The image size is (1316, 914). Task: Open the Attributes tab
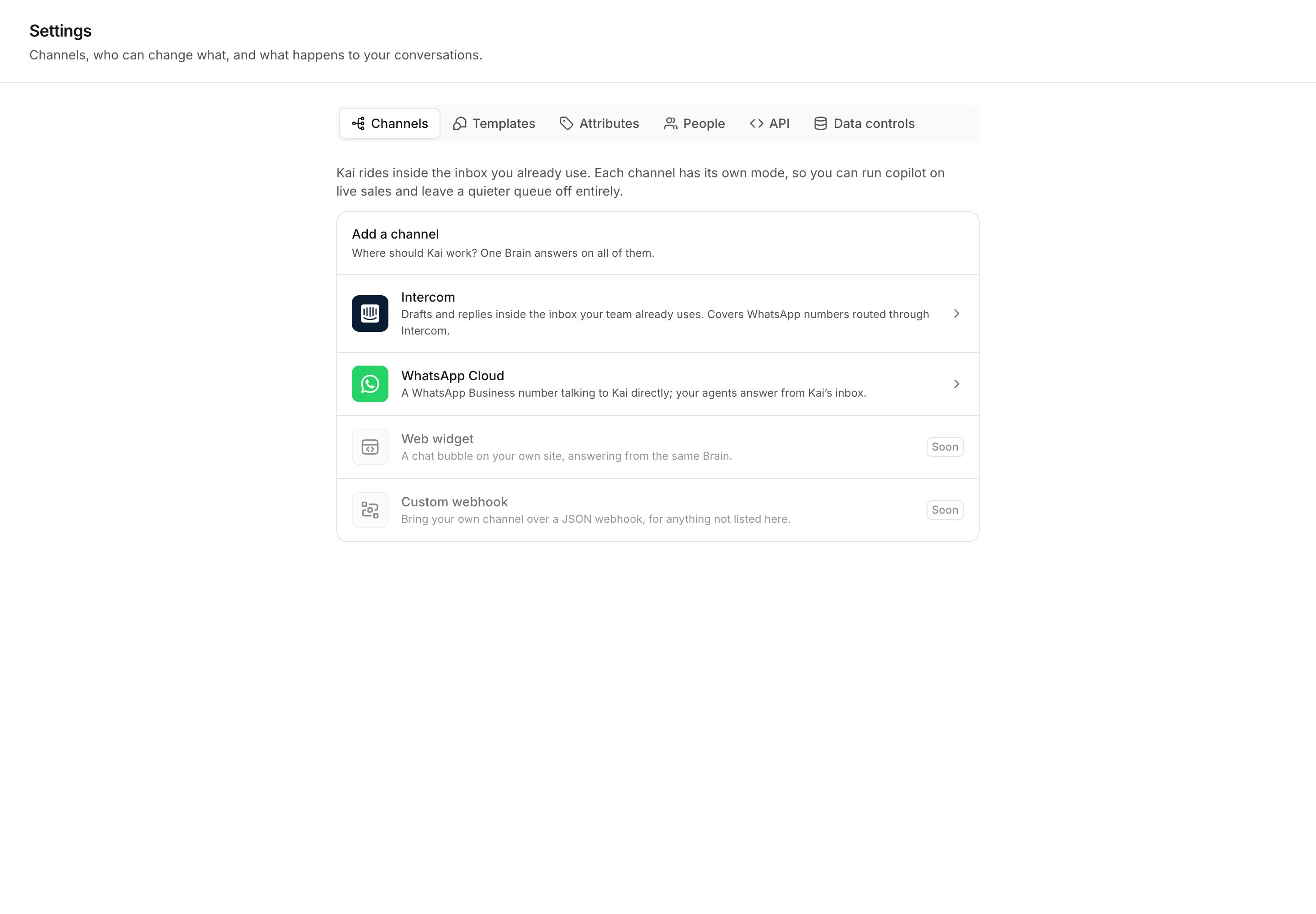(x=599, y=123)
